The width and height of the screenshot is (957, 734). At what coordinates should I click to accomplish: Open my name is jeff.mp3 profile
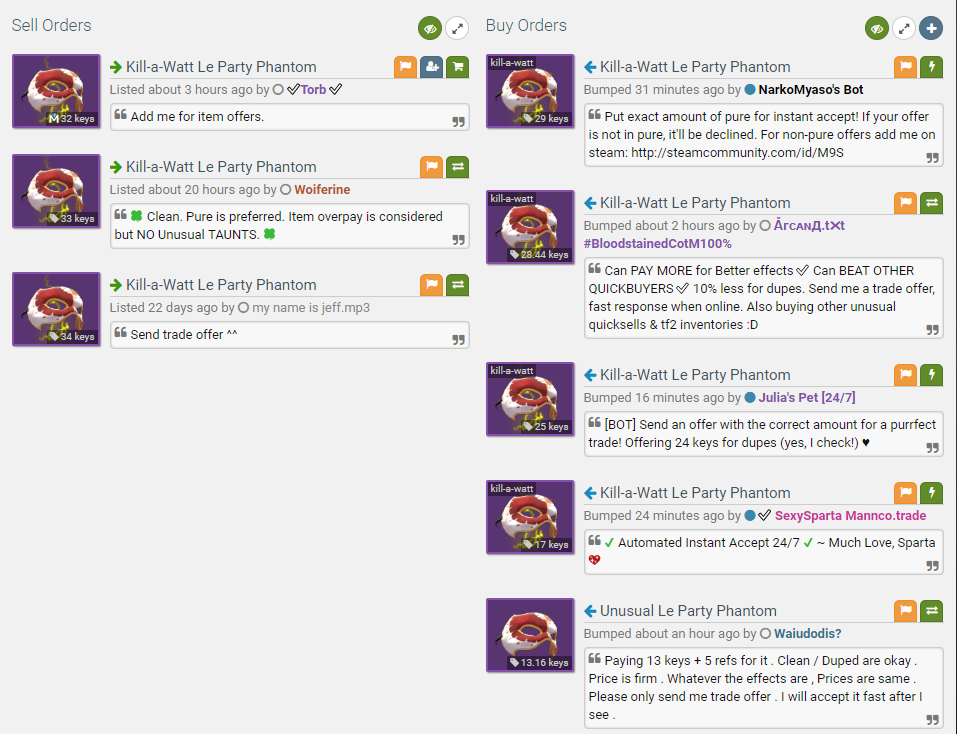pos(311,308)
